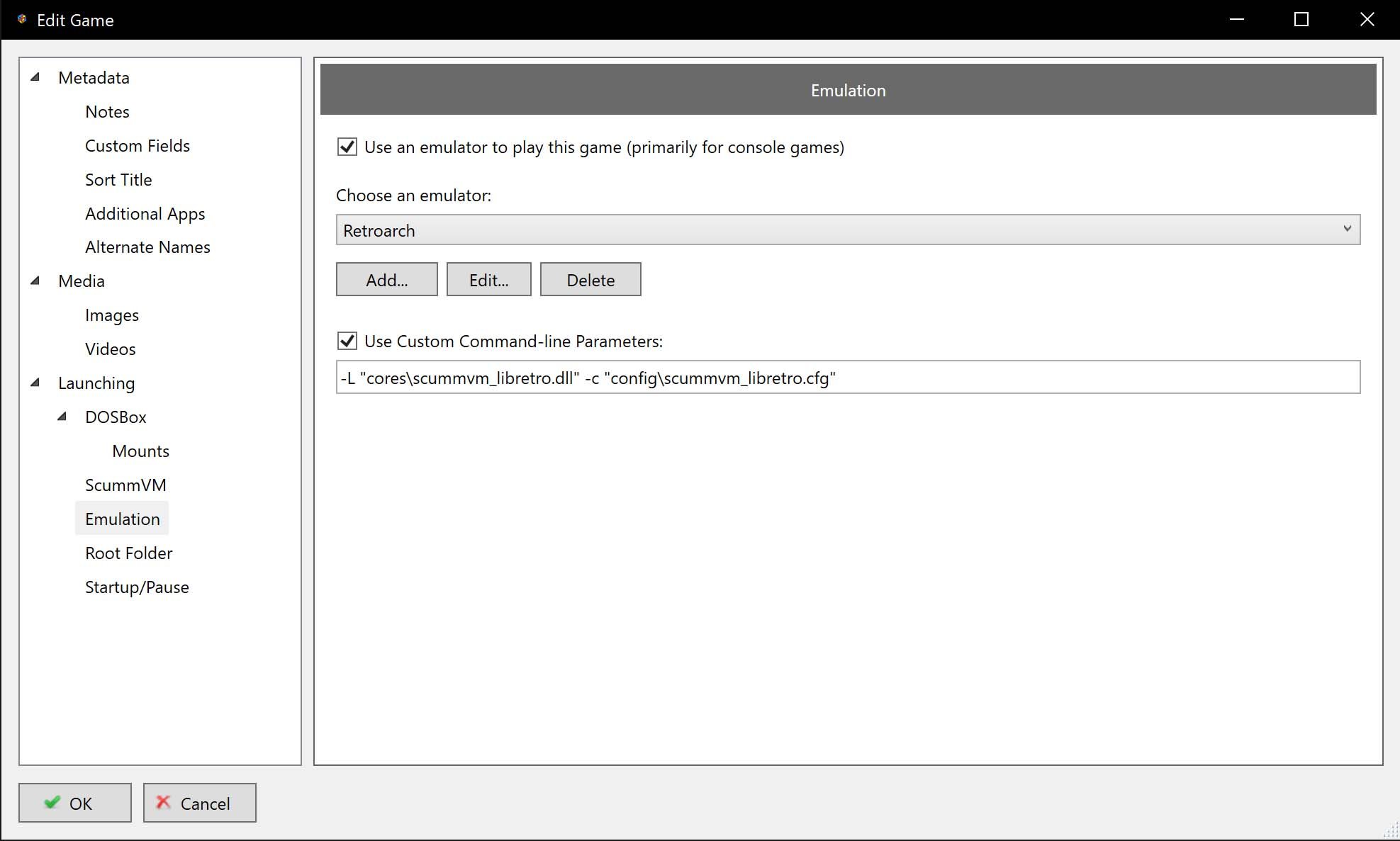Collapse the Metadata tree section

coord(35,77)
